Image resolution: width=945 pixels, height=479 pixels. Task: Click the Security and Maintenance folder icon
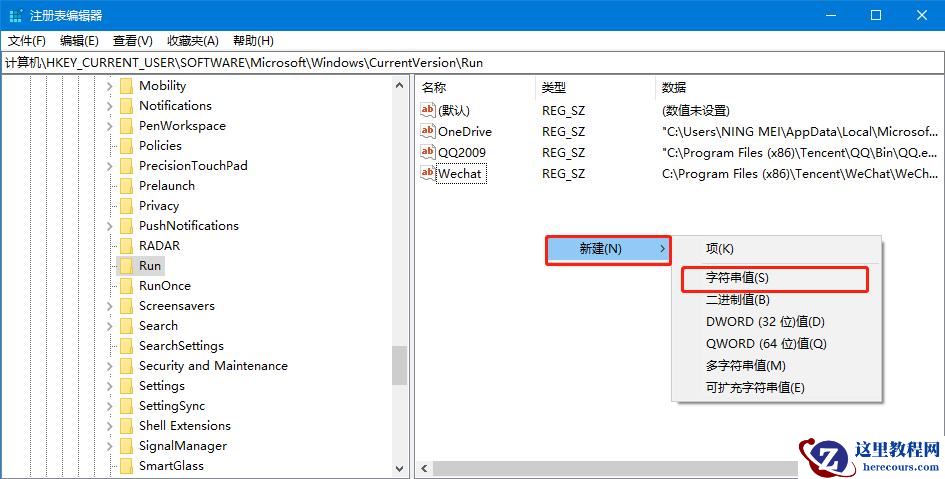(126, 366)
